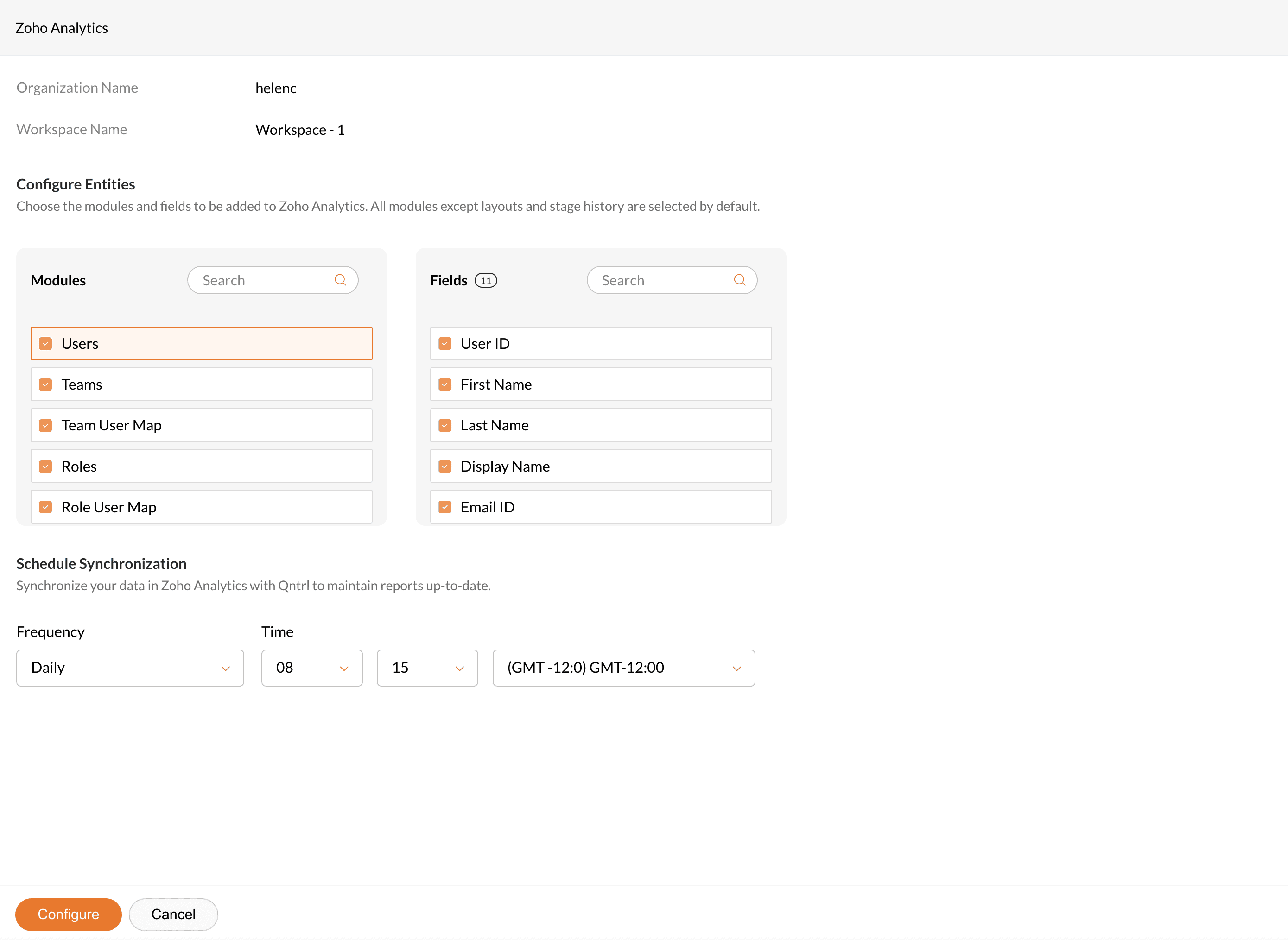1288x940 pixels.
Task: Toggle the Roles module checkbox
Action: 46,467
